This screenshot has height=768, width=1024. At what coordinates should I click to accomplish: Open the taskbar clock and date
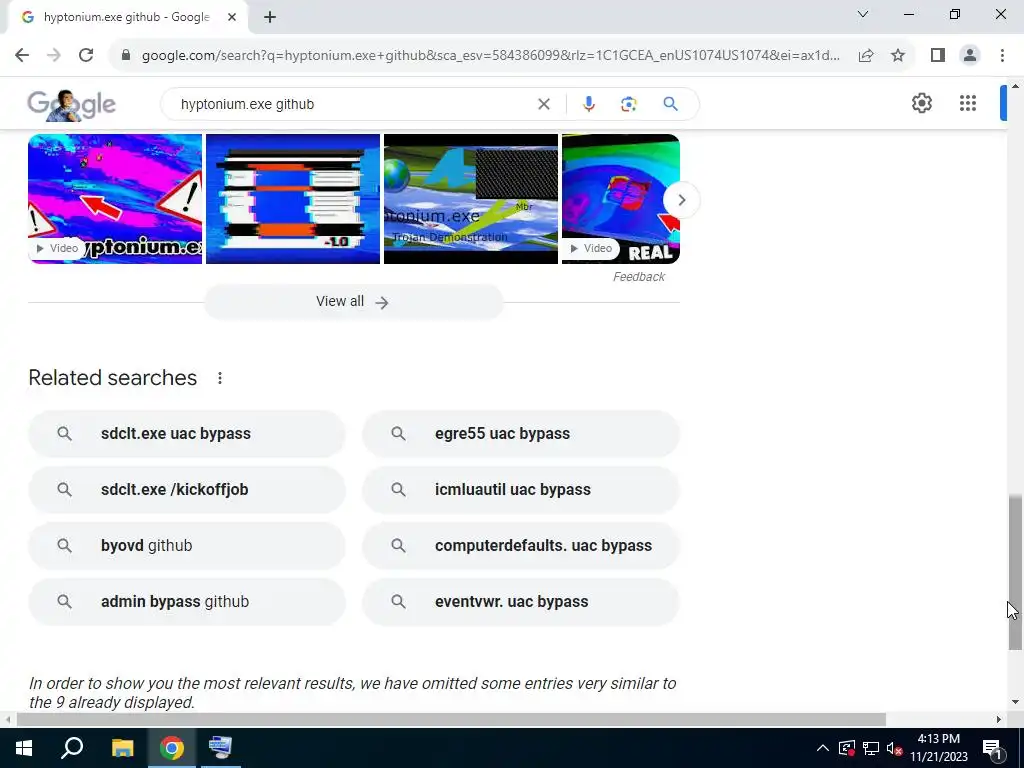pyautogui.click(x=939, y=748)
